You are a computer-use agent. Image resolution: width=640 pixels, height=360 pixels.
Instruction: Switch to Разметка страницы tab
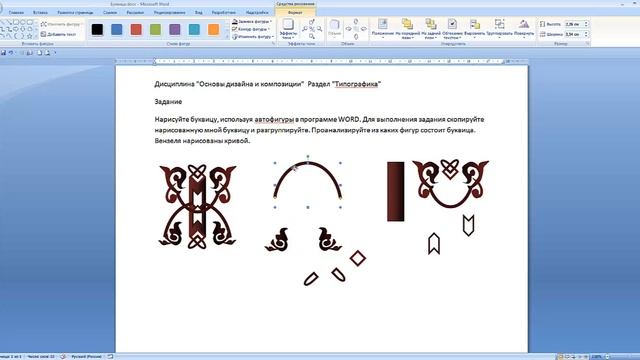(x=75, y=13)
